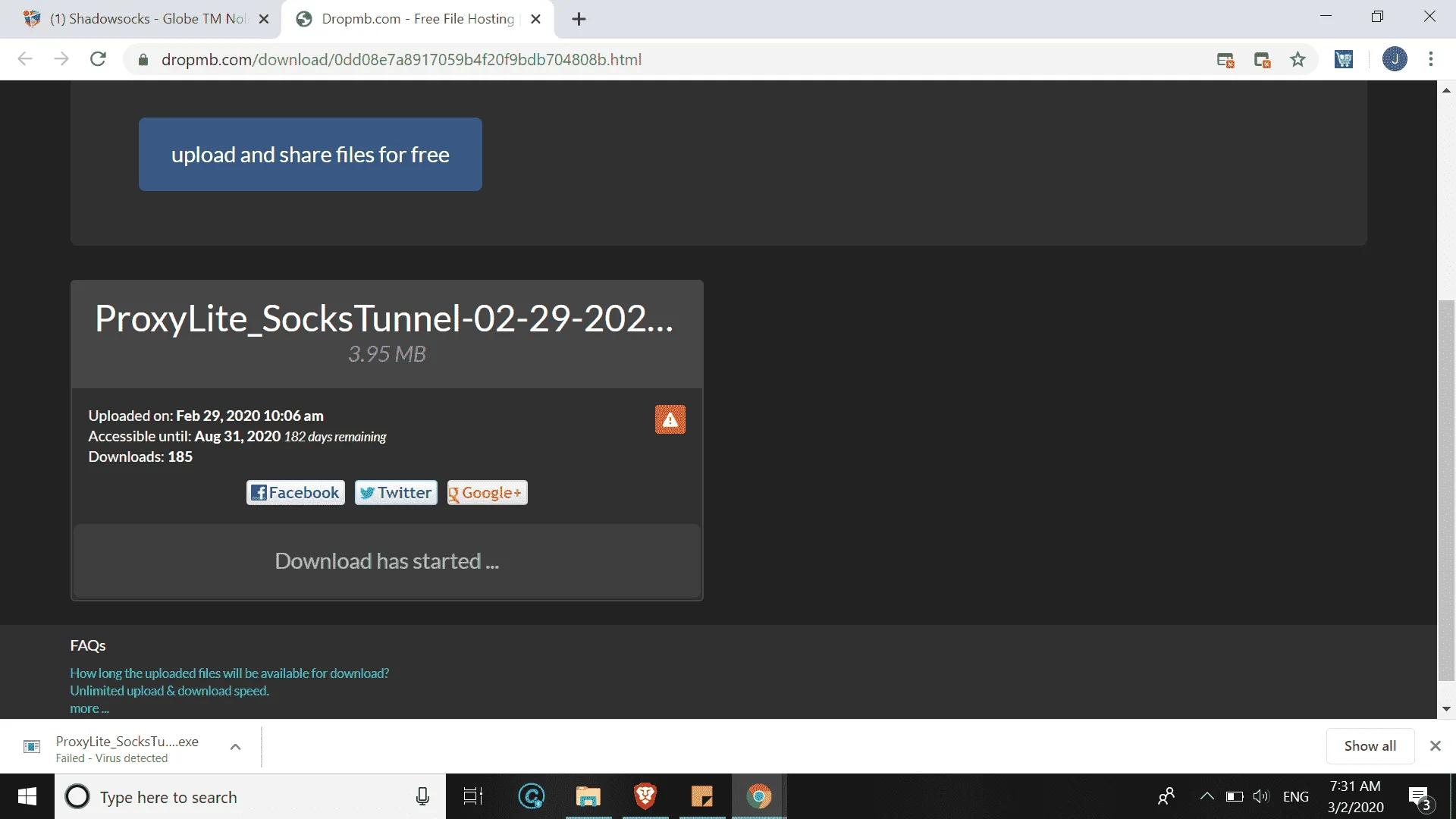Close the Shadowsocks tab
This screenshot has height=819, width=1456.
click(264, 19)
